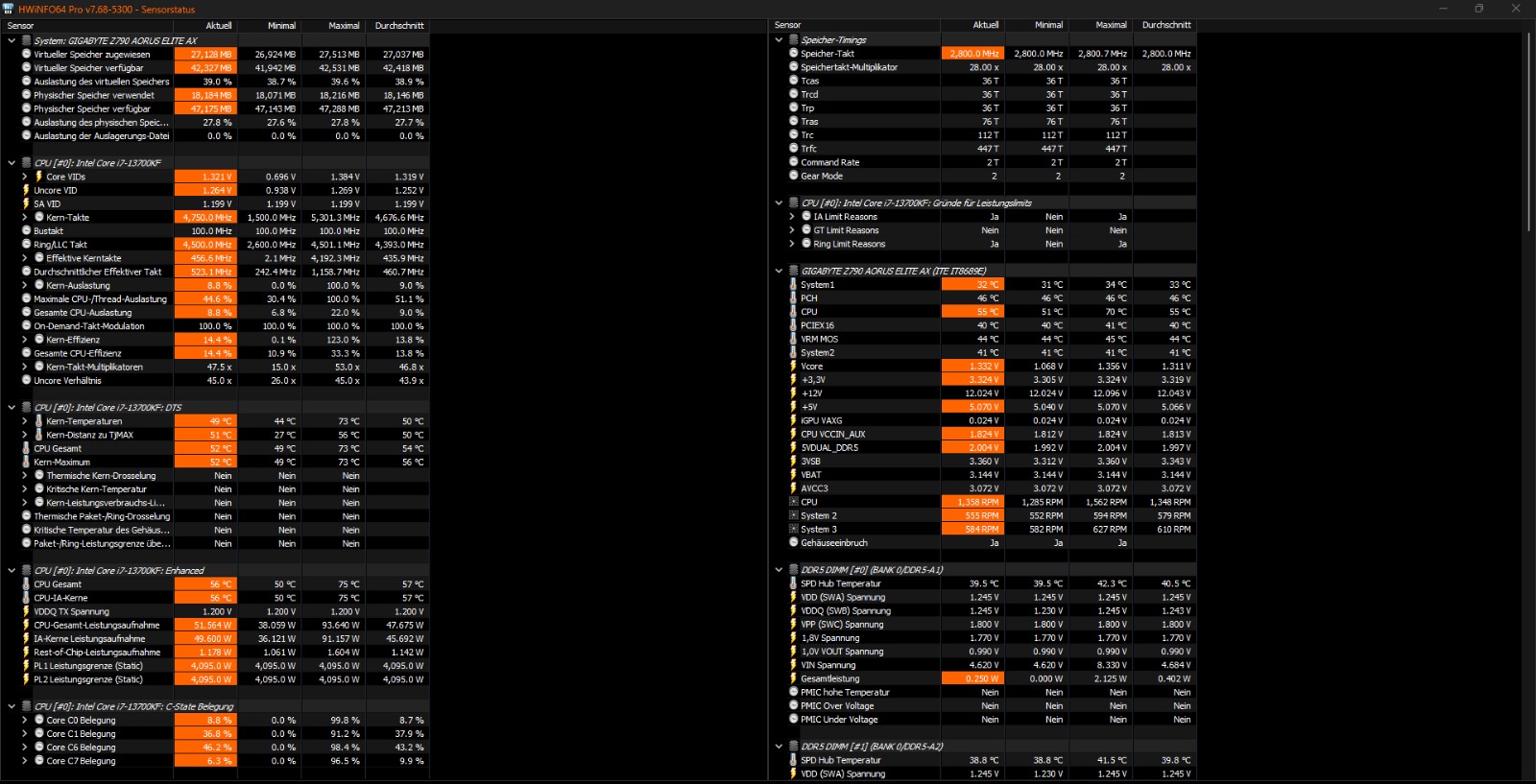Screen dimensions: 1536x784
Task: Click the circle icon beside Virtueller Speicher zugewiesen
Action: 26,55
